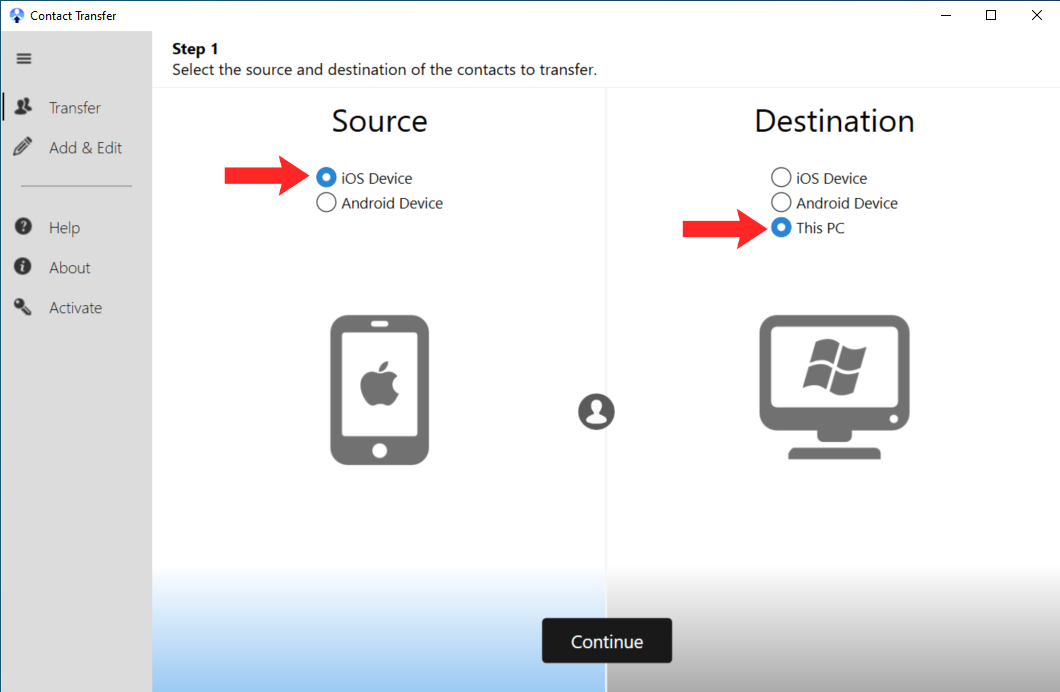The width and height of the screenshot is (1060, 692).
Task: Click the Windows PC monitor image under Destination
Action: 834,387
